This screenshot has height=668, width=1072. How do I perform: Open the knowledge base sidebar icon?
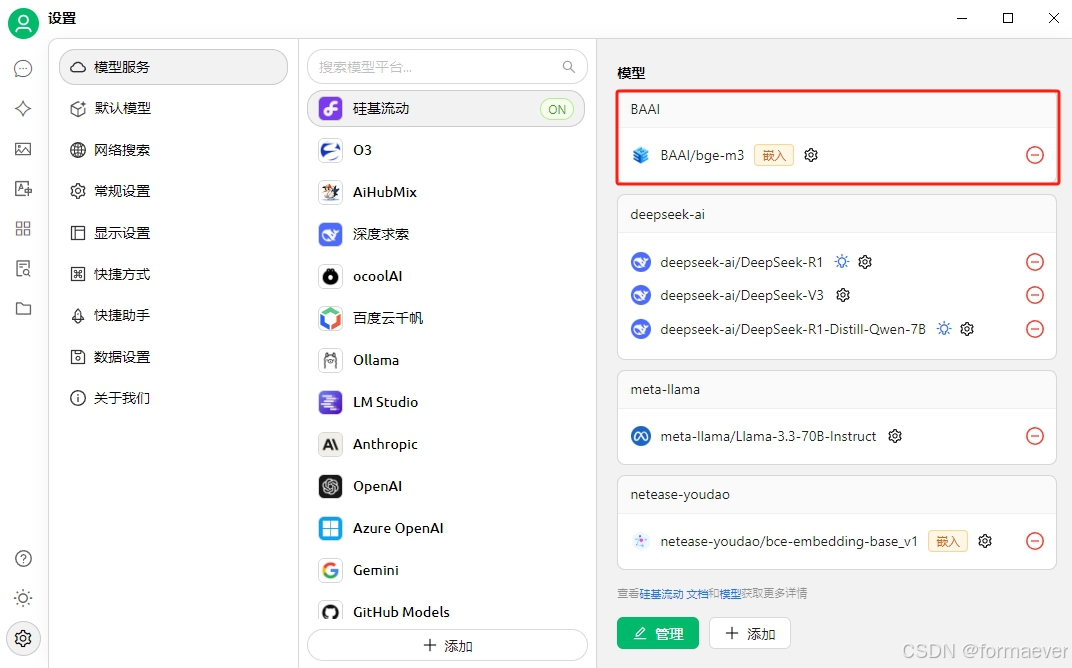(x=23, y=269)
